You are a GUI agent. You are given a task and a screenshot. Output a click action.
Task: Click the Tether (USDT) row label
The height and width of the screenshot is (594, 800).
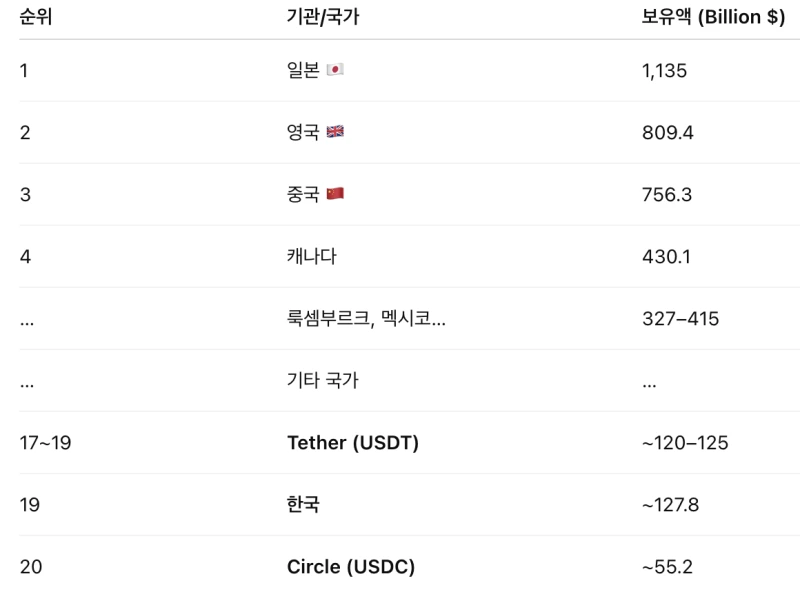[x=353, y=442]
